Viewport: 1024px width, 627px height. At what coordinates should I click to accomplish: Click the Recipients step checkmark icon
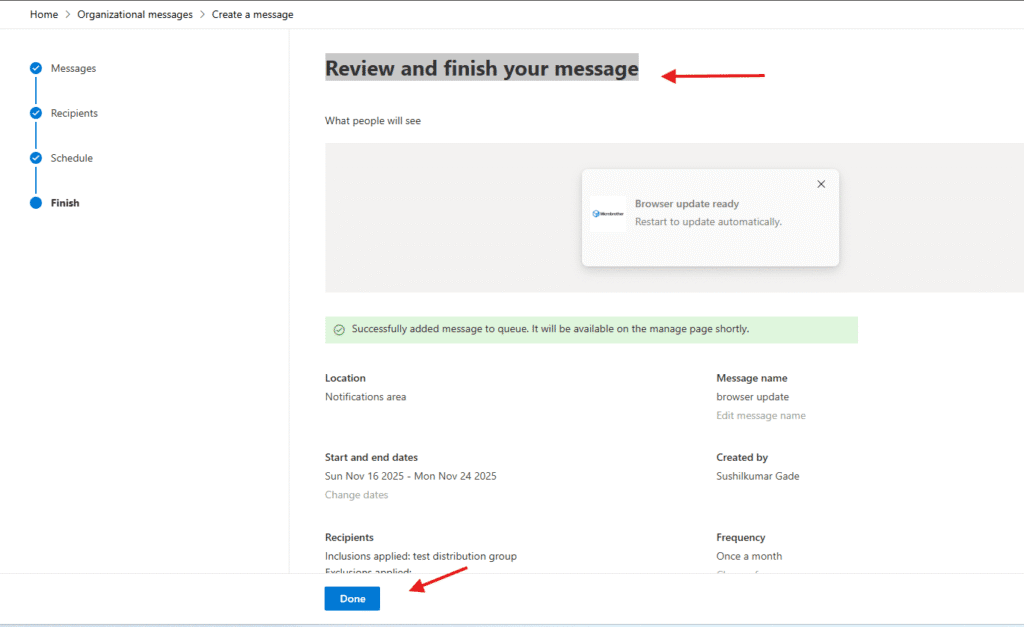tap(36, 113)
